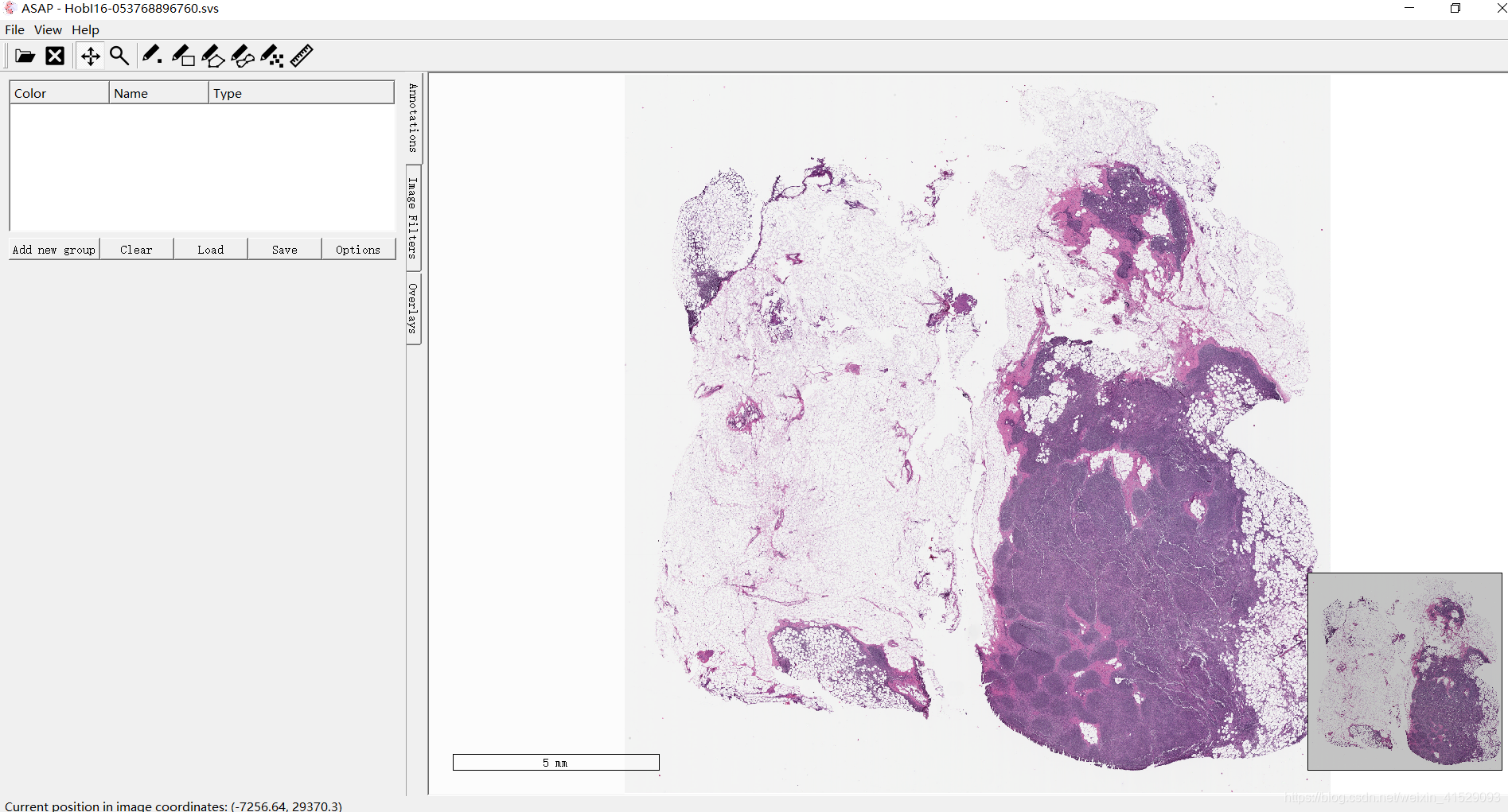
Task: Switch to the Annotations side tab
Action: (x=414, y=118)
